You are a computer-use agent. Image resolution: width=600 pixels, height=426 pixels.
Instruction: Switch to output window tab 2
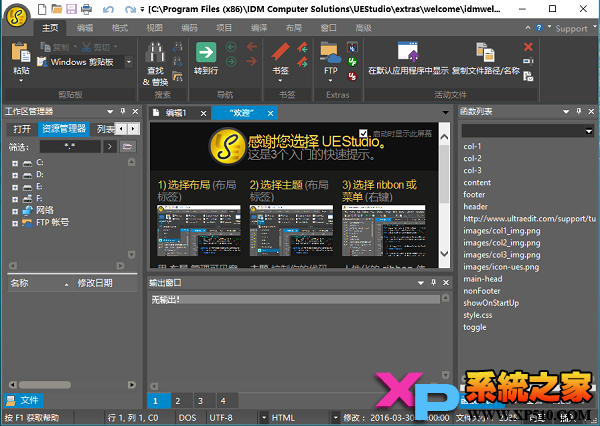pos(178,401)
